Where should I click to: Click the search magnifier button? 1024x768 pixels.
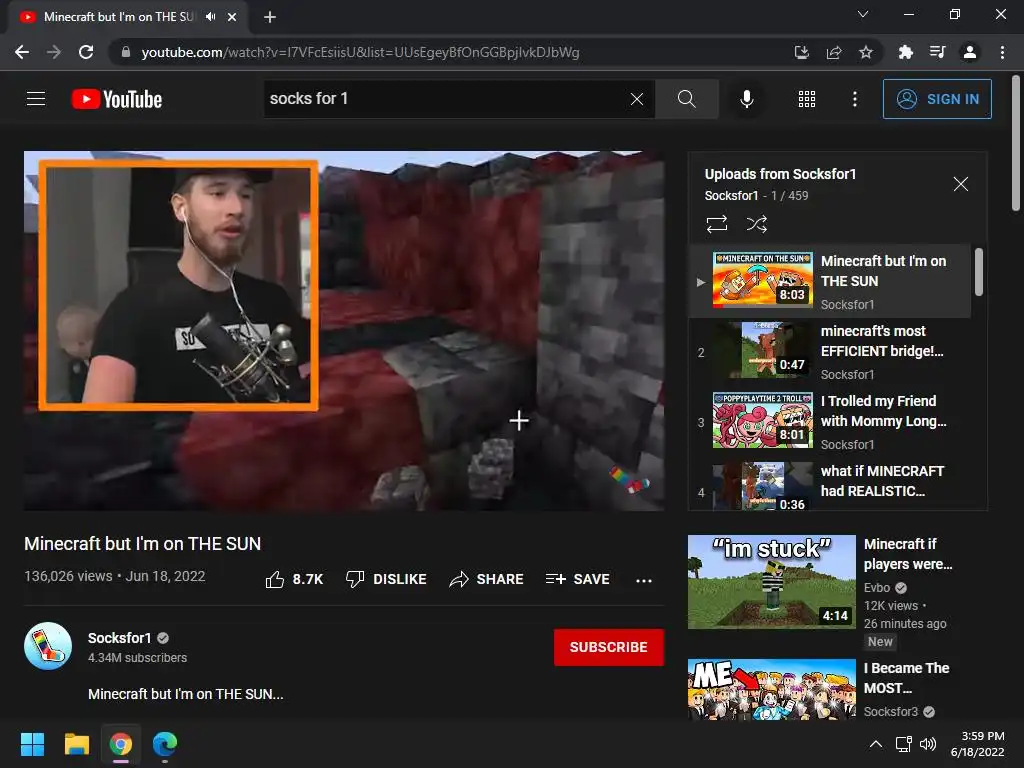coord(686,99)
